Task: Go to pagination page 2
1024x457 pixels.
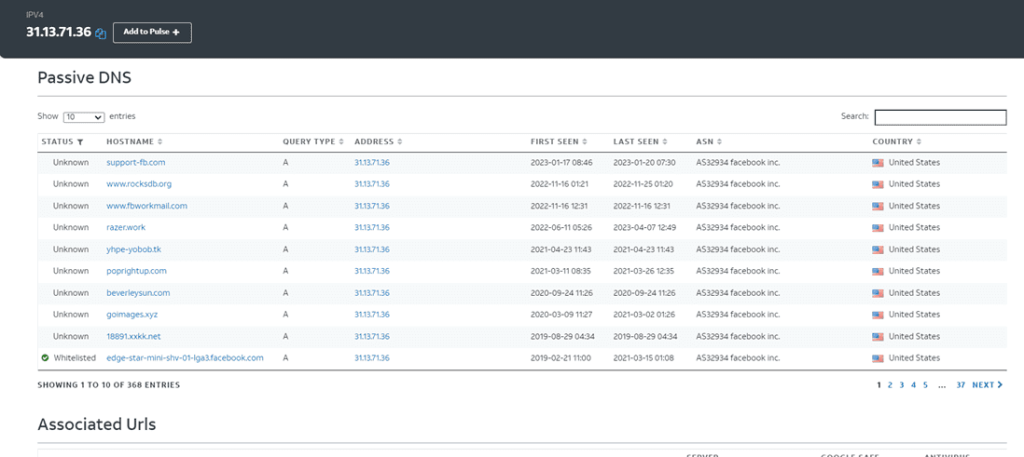Action: point(889,385)
